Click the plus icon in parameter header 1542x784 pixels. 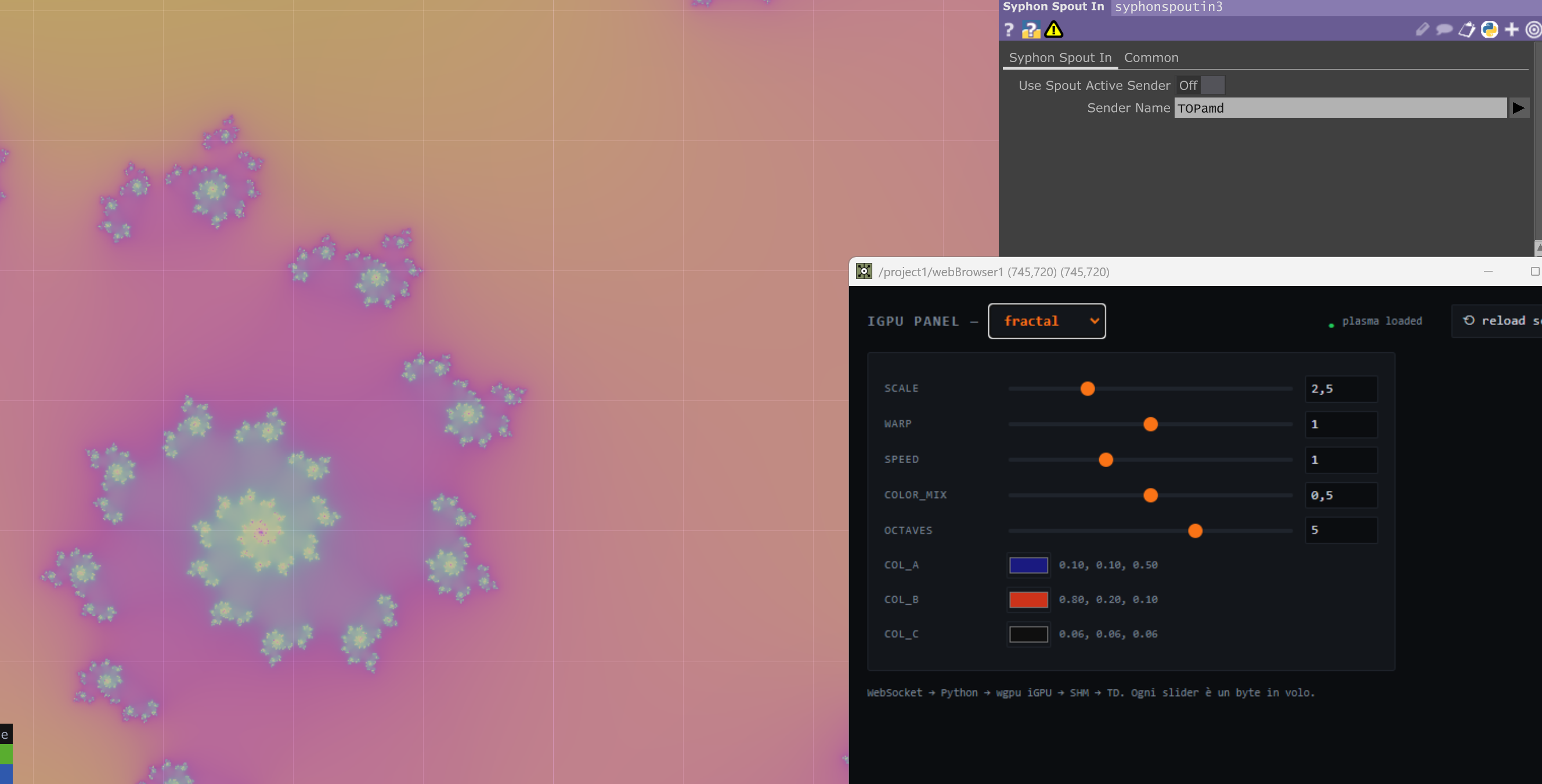pyautogui.click(x=1511, y=30)
